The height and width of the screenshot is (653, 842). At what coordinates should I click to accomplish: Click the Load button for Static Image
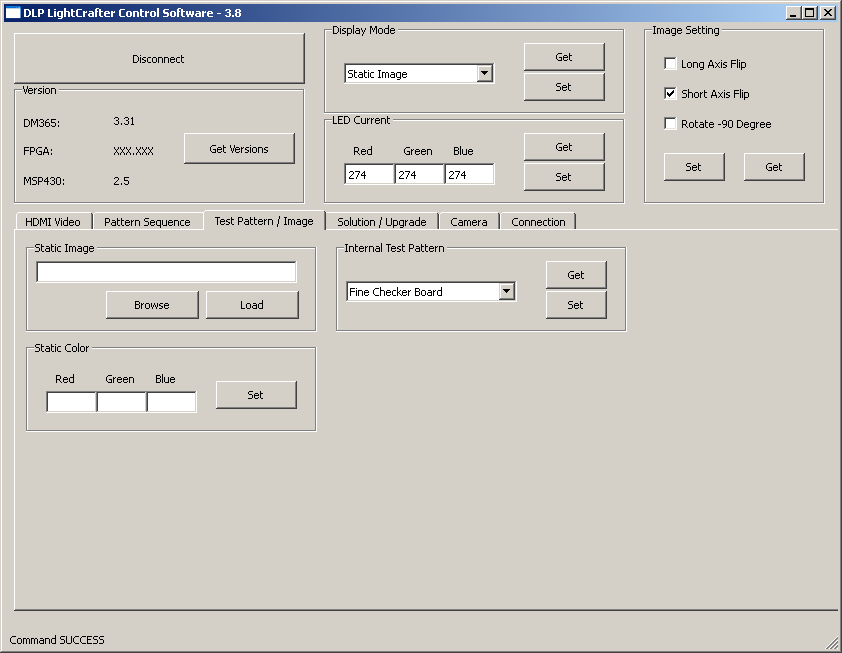252,305
